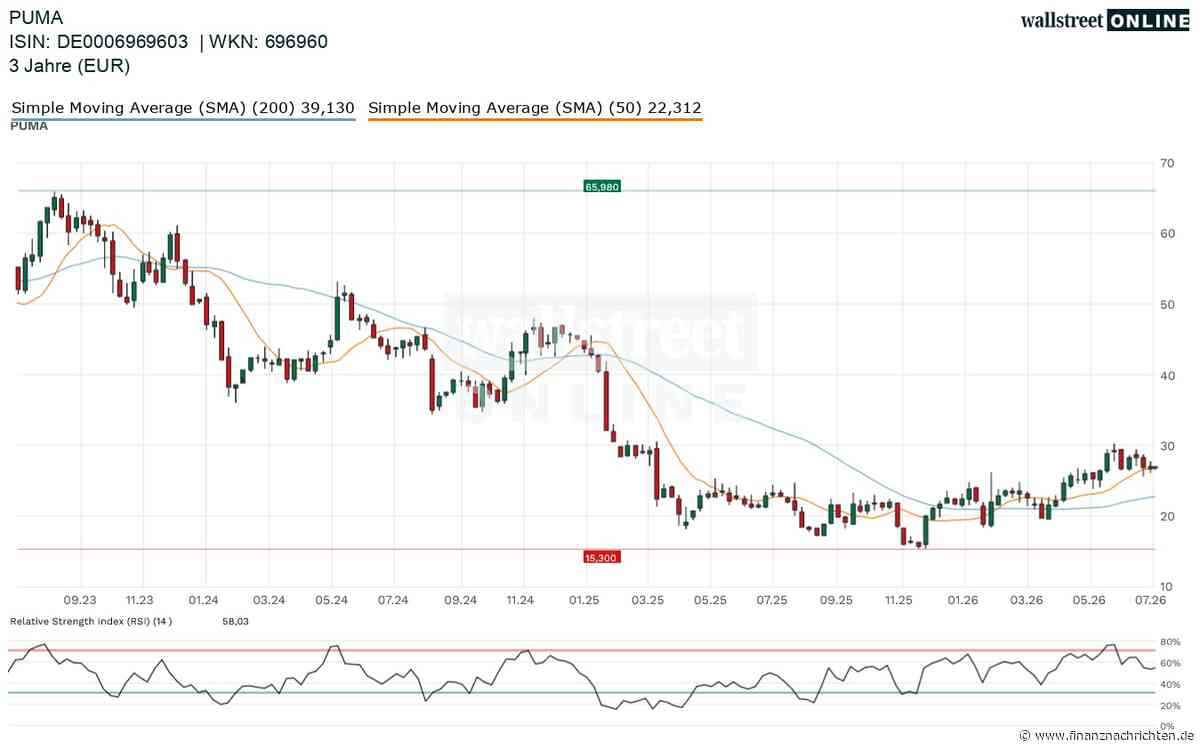Screen dimensions: 1200x750
Task: Click the red 15,300 low price marker
Action: (x=601, y=555)
